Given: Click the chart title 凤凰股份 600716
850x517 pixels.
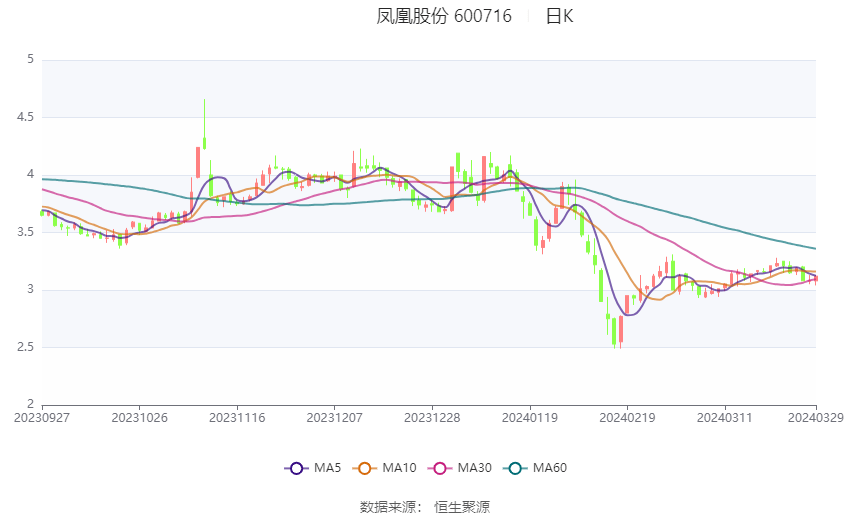Looking at the screenshot, I should click(443, 16).
